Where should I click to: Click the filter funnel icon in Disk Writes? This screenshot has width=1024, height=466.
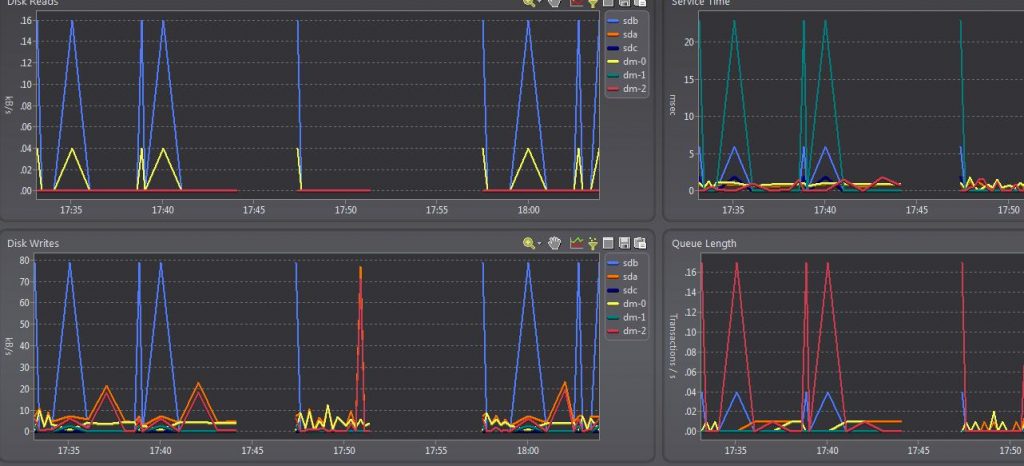593,243
